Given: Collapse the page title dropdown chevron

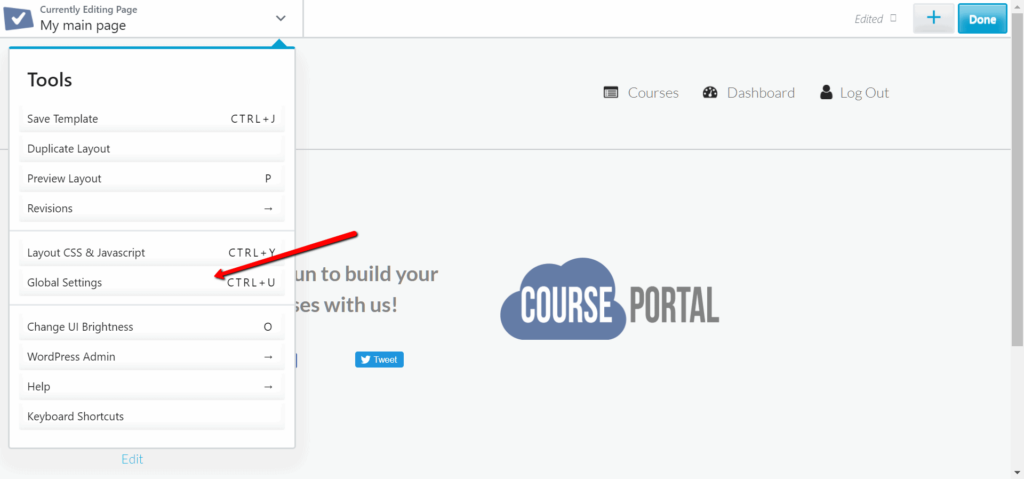Looking at the screenshot, I should [281, 18].
